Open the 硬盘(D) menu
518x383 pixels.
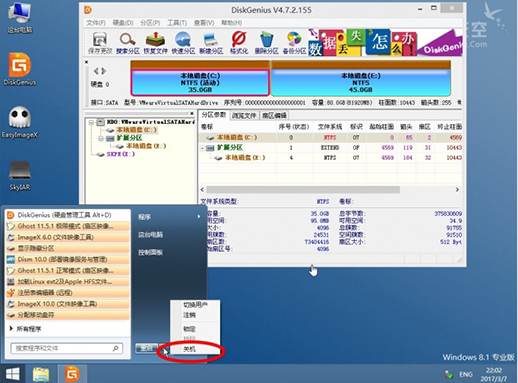tap(123, 23)
